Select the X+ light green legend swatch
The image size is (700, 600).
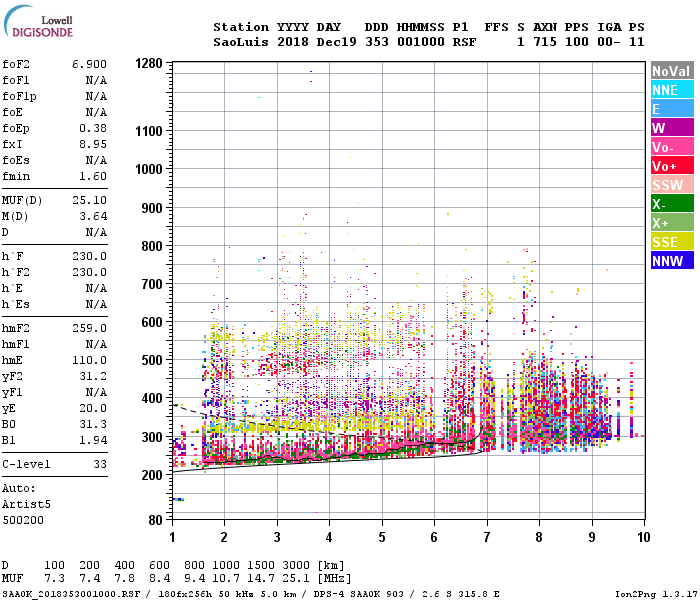(672, 223)
